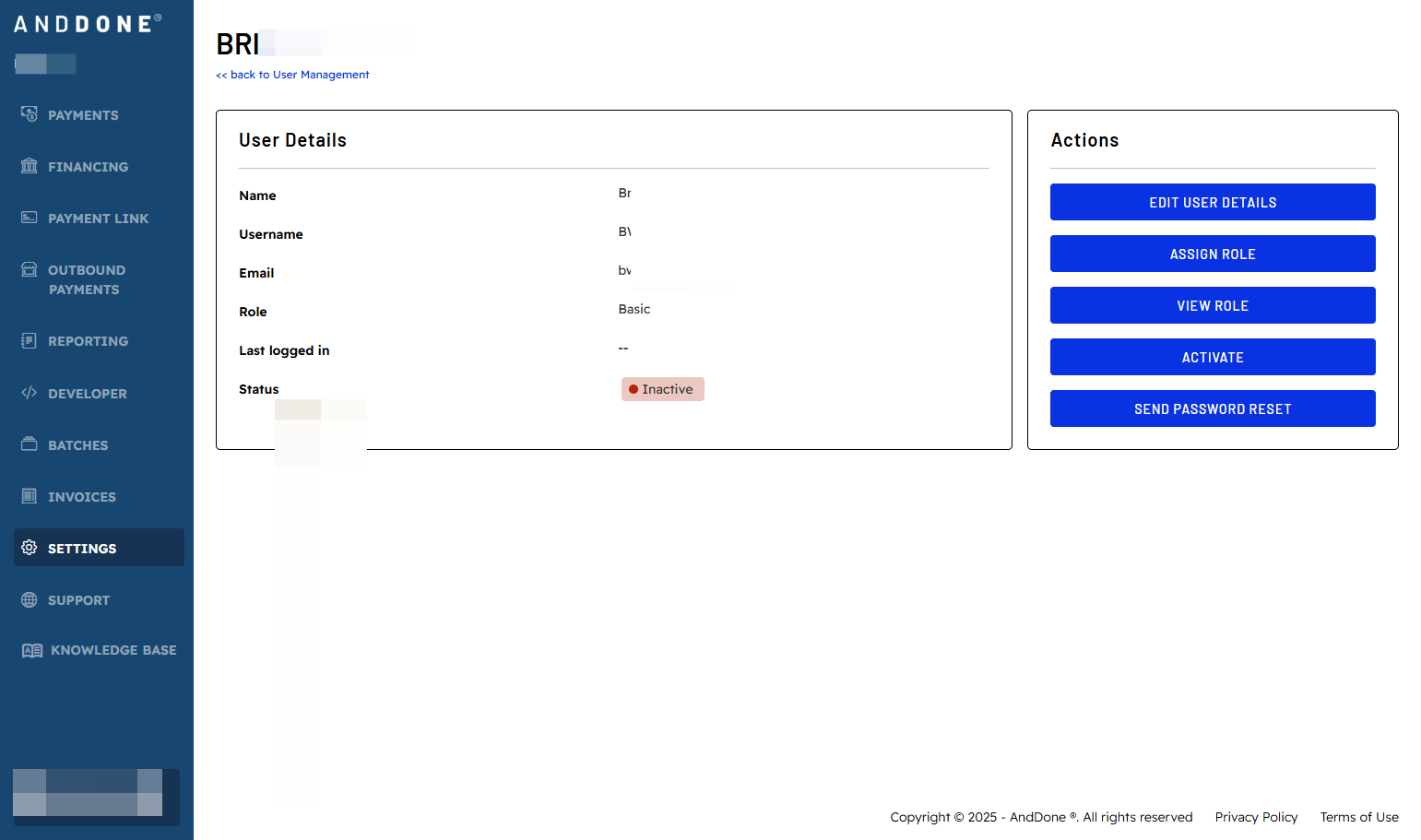The width and height of the screenshot is (1421, 840).
Task: Open the Reporting menu label
Action: (x=89, y=341)
